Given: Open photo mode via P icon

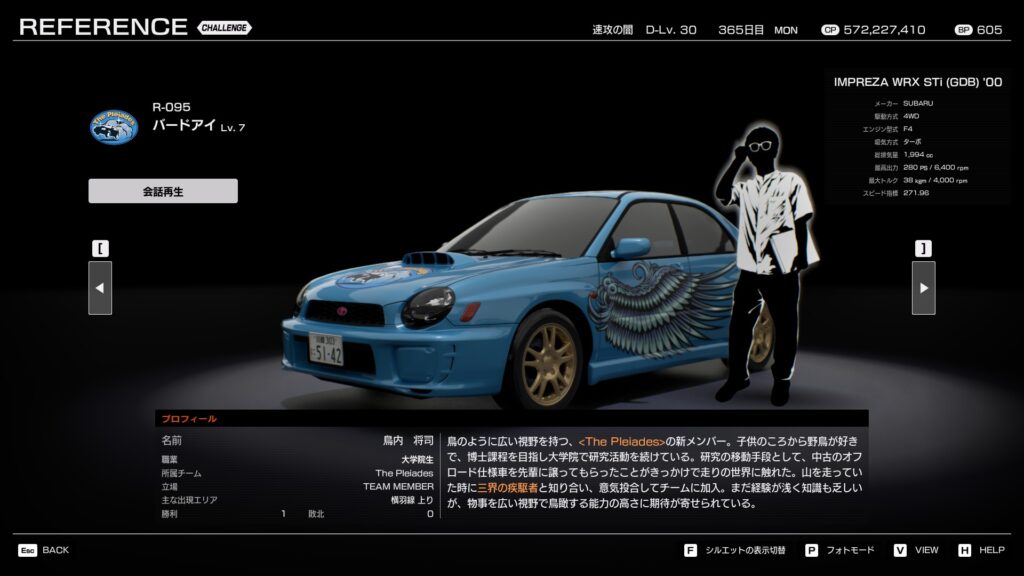Looking at the screenshot, I should 811,550.
